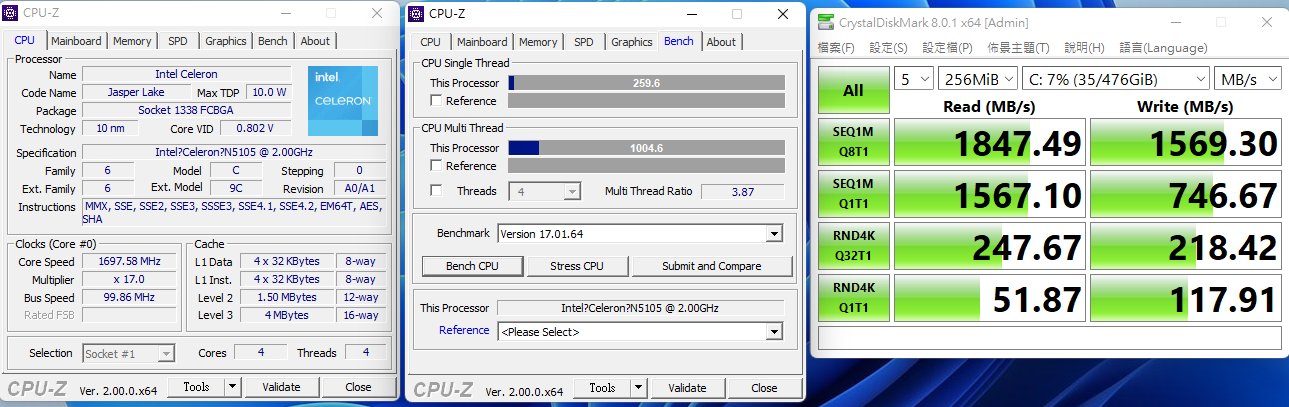This screenshot has height=407, width=1289.
Task: Open test count dropdown showing 5
Action: tap(913, 79)
